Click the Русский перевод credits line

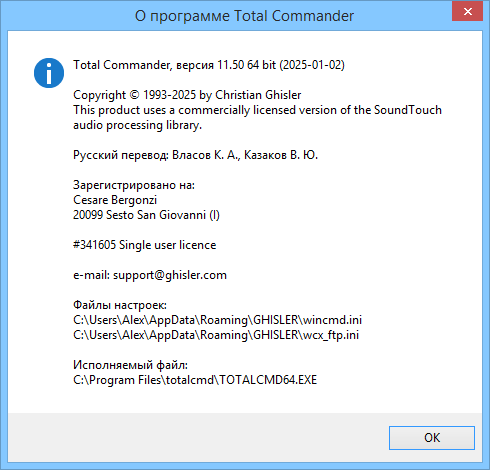pos(195,155)
